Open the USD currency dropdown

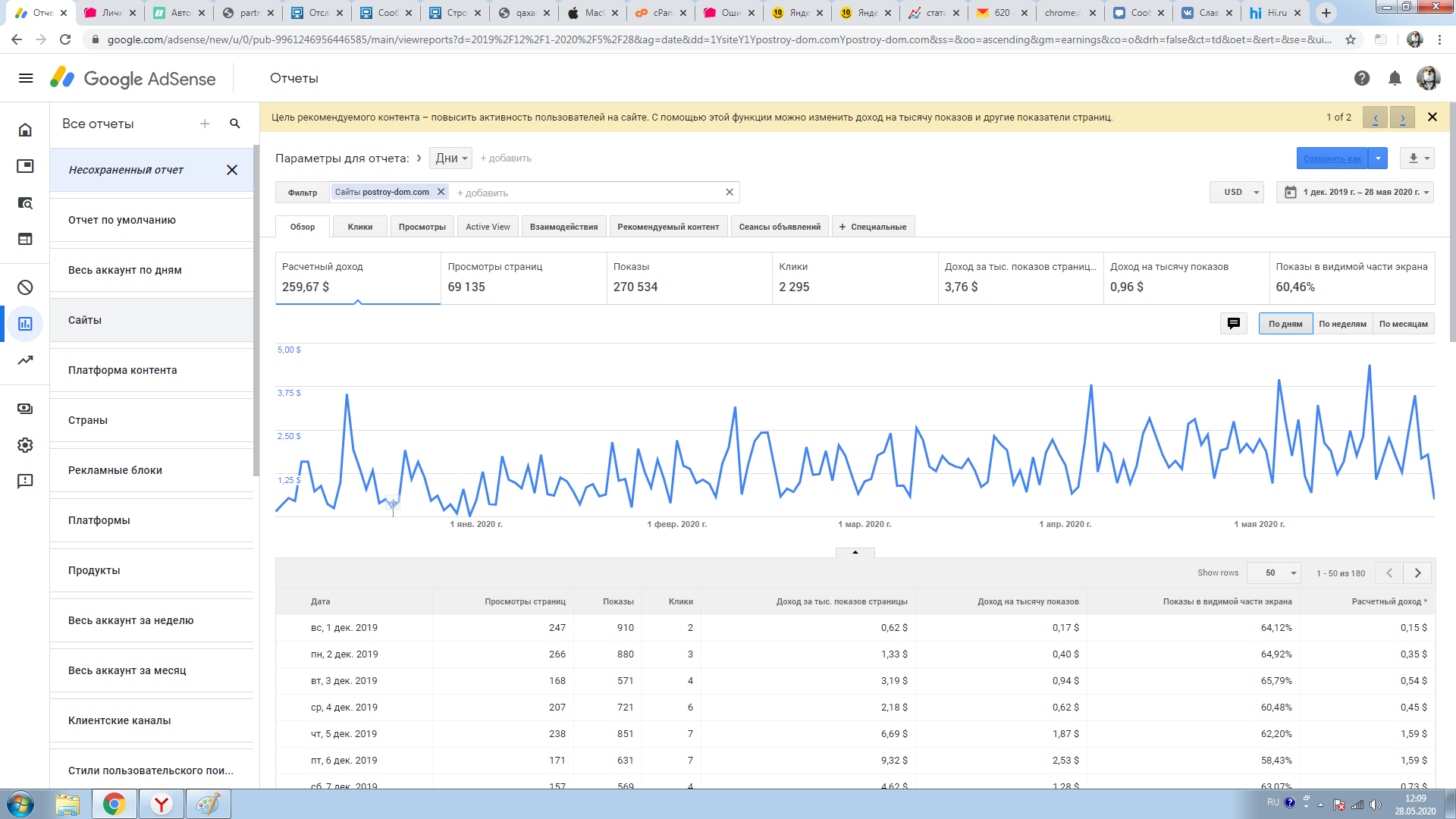click(x=1237, y=193)
